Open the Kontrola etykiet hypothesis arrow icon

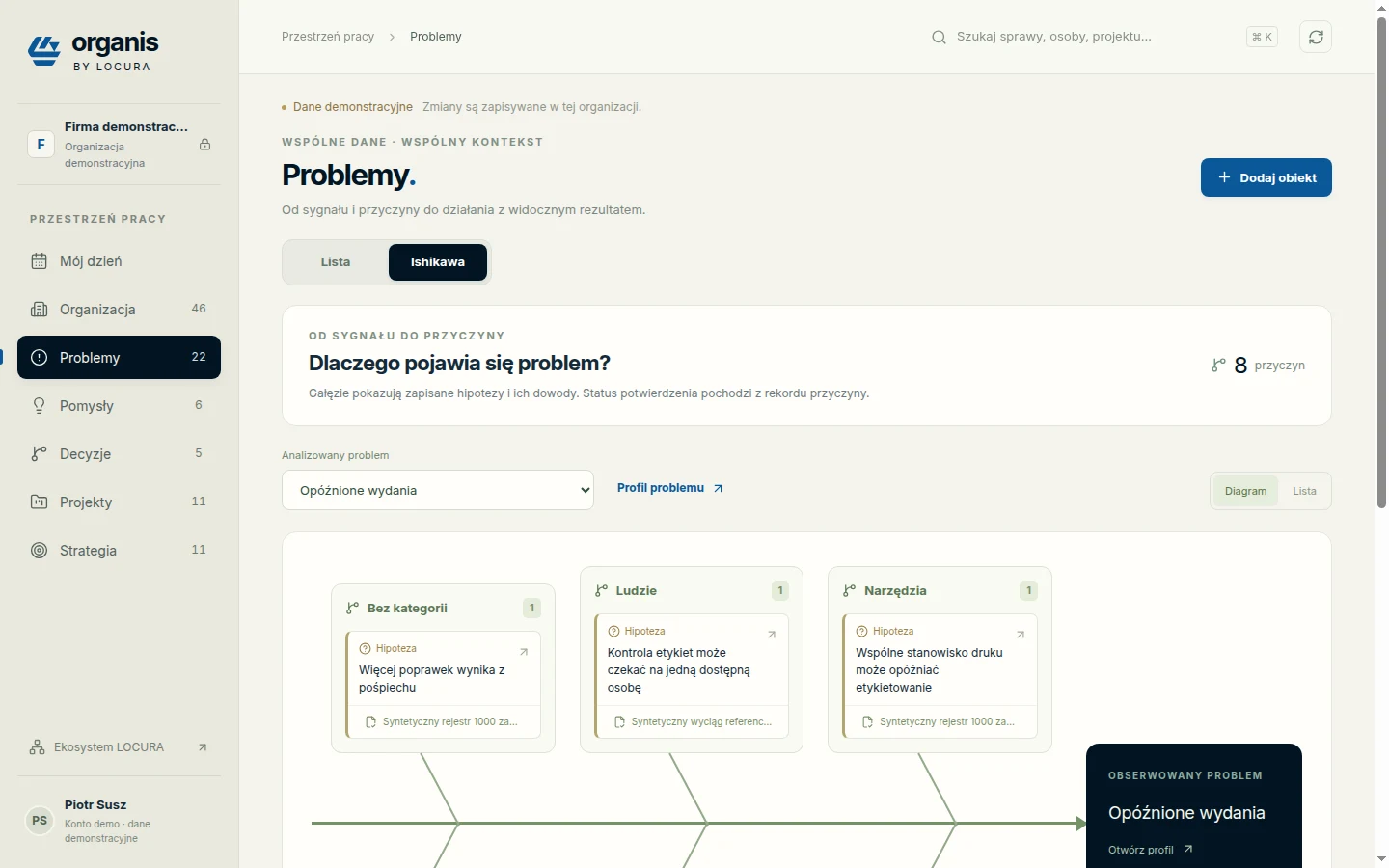(772, 635)
